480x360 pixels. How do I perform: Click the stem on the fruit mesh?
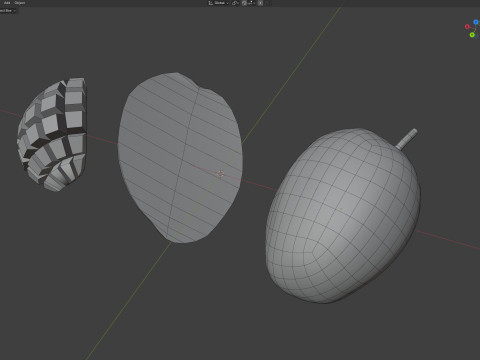(407, 139)
